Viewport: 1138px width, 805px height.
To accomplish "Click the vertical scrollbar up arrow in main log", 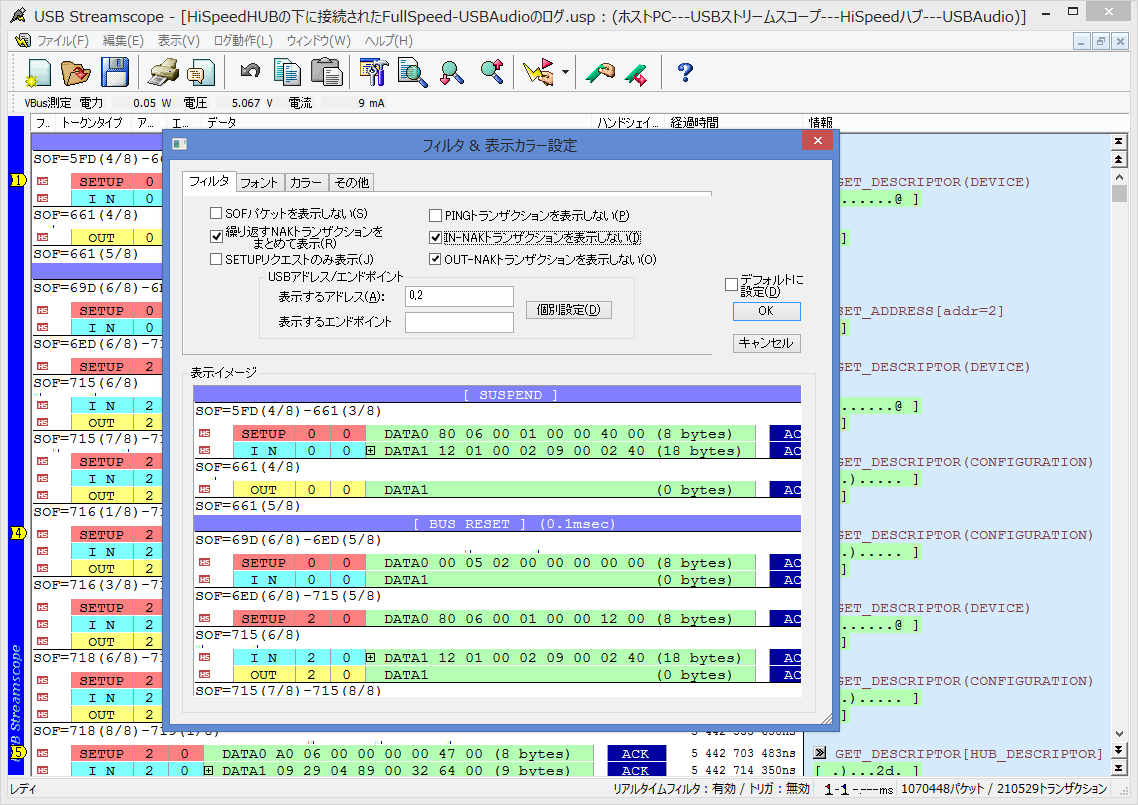I will 1118,176.
